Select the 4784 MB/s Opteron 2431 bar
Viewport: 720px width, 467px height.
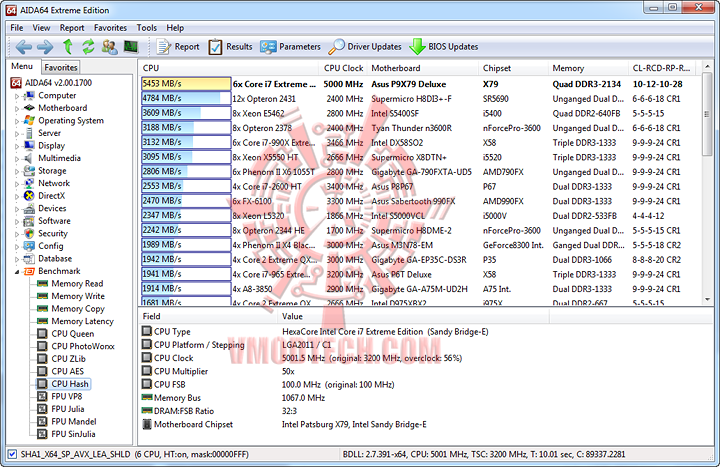[x=186, y=98]
